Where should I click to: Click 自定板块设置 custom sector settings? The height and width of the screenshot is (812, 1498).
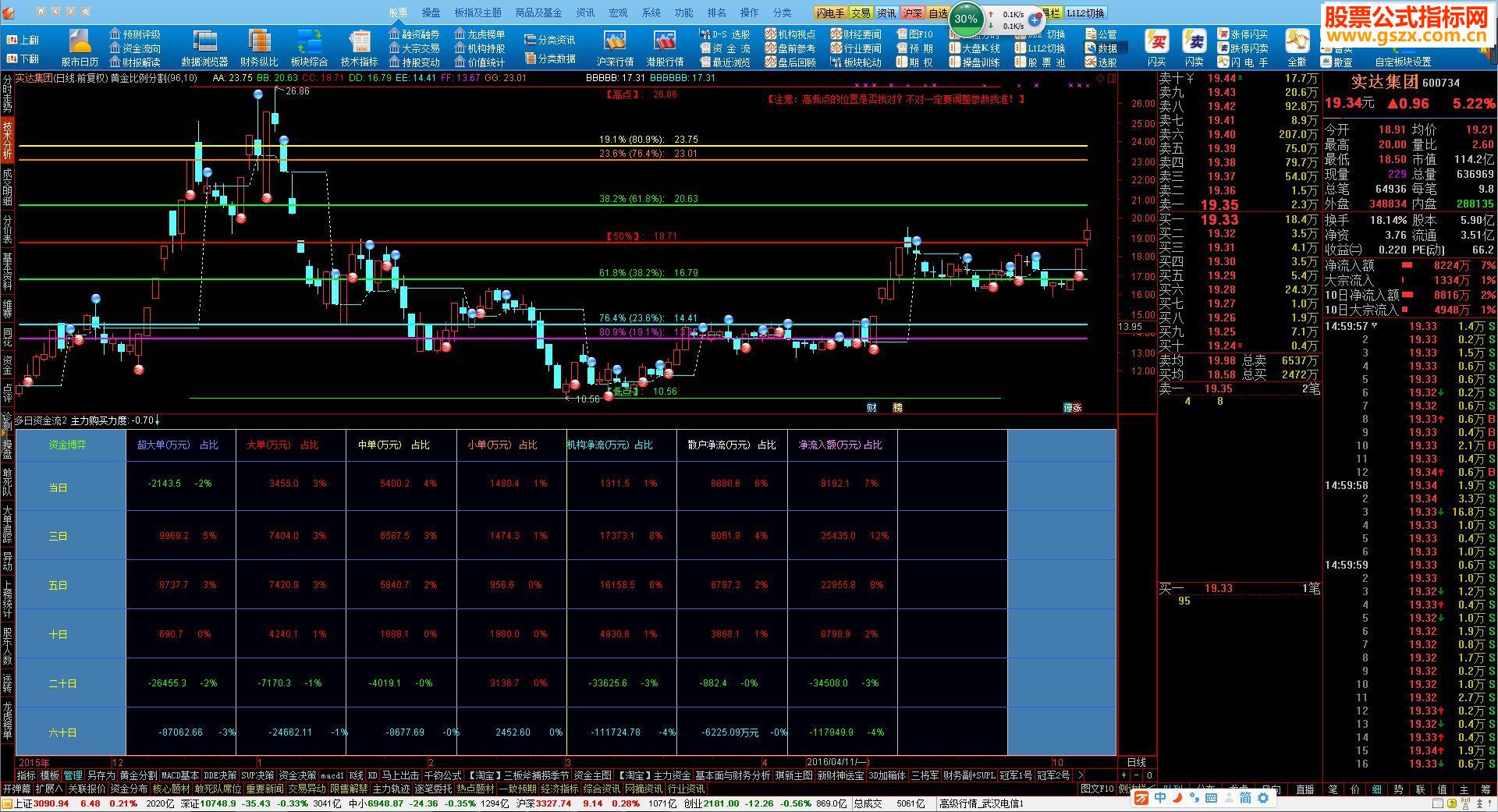(1403, 62)
